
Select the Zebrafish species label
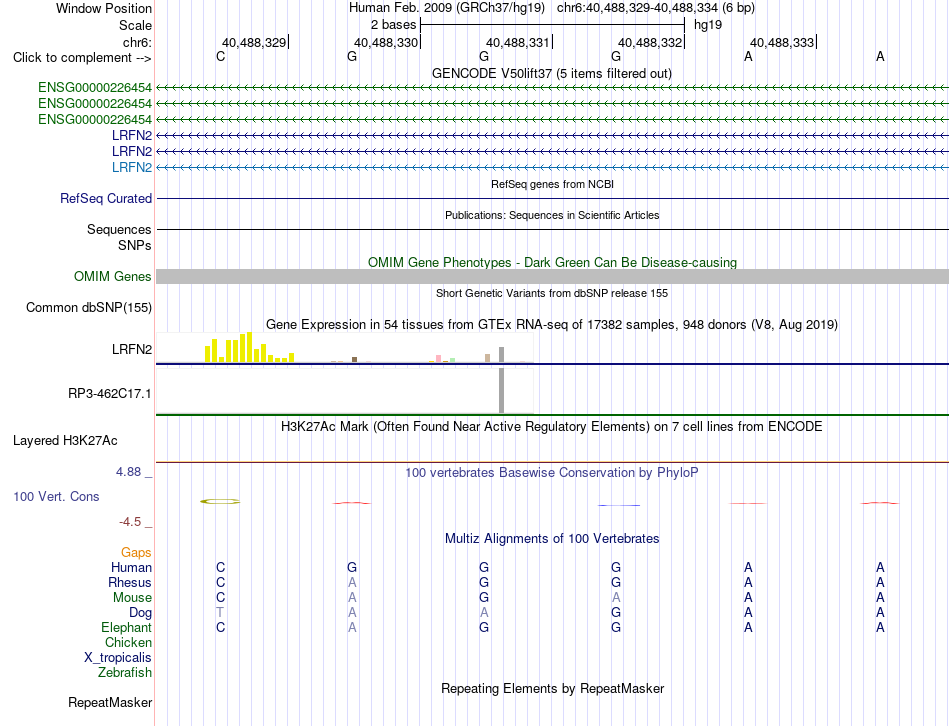(125, 672)
